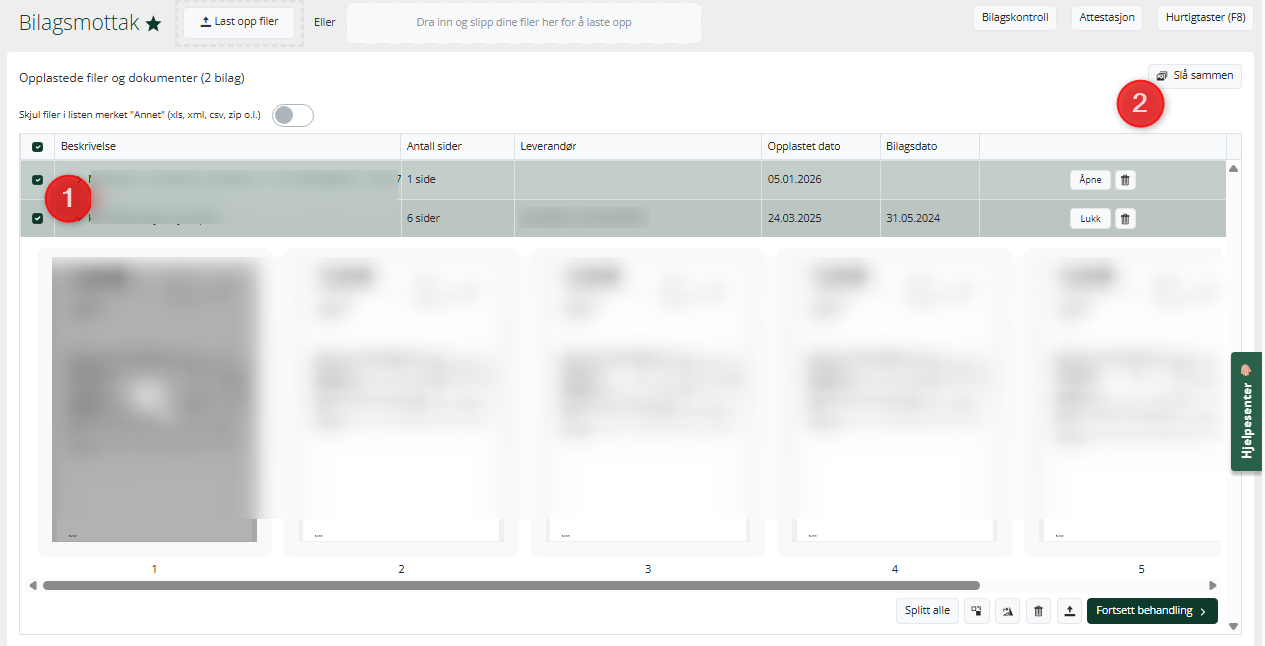Click Lukk to collapse the 6 sider document
This screenshot has height=646, width=1265.
click(1090, 218)
